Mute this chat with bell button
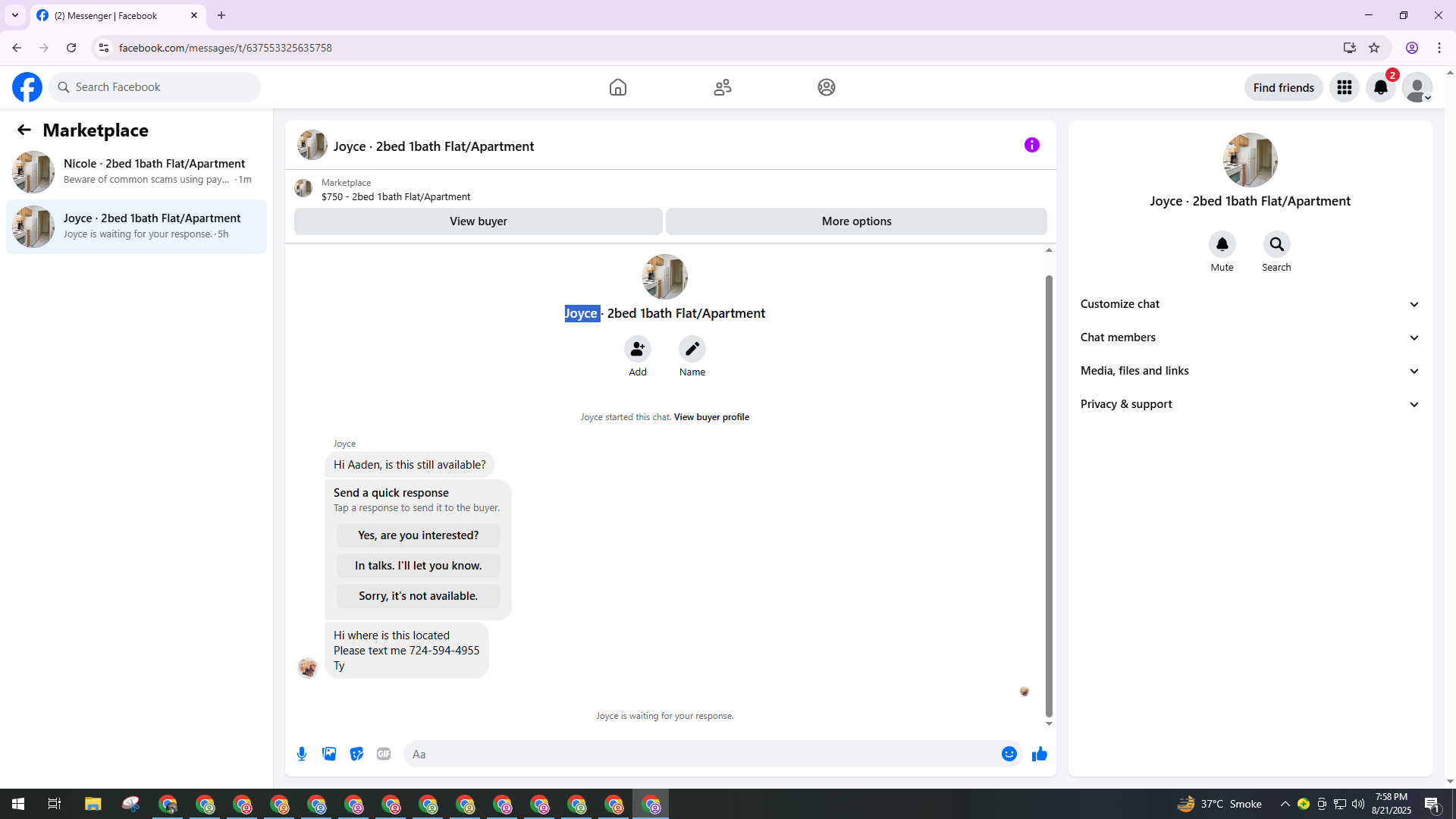This screenshot has width=1456, height=819. click(x=1222, y=245)
